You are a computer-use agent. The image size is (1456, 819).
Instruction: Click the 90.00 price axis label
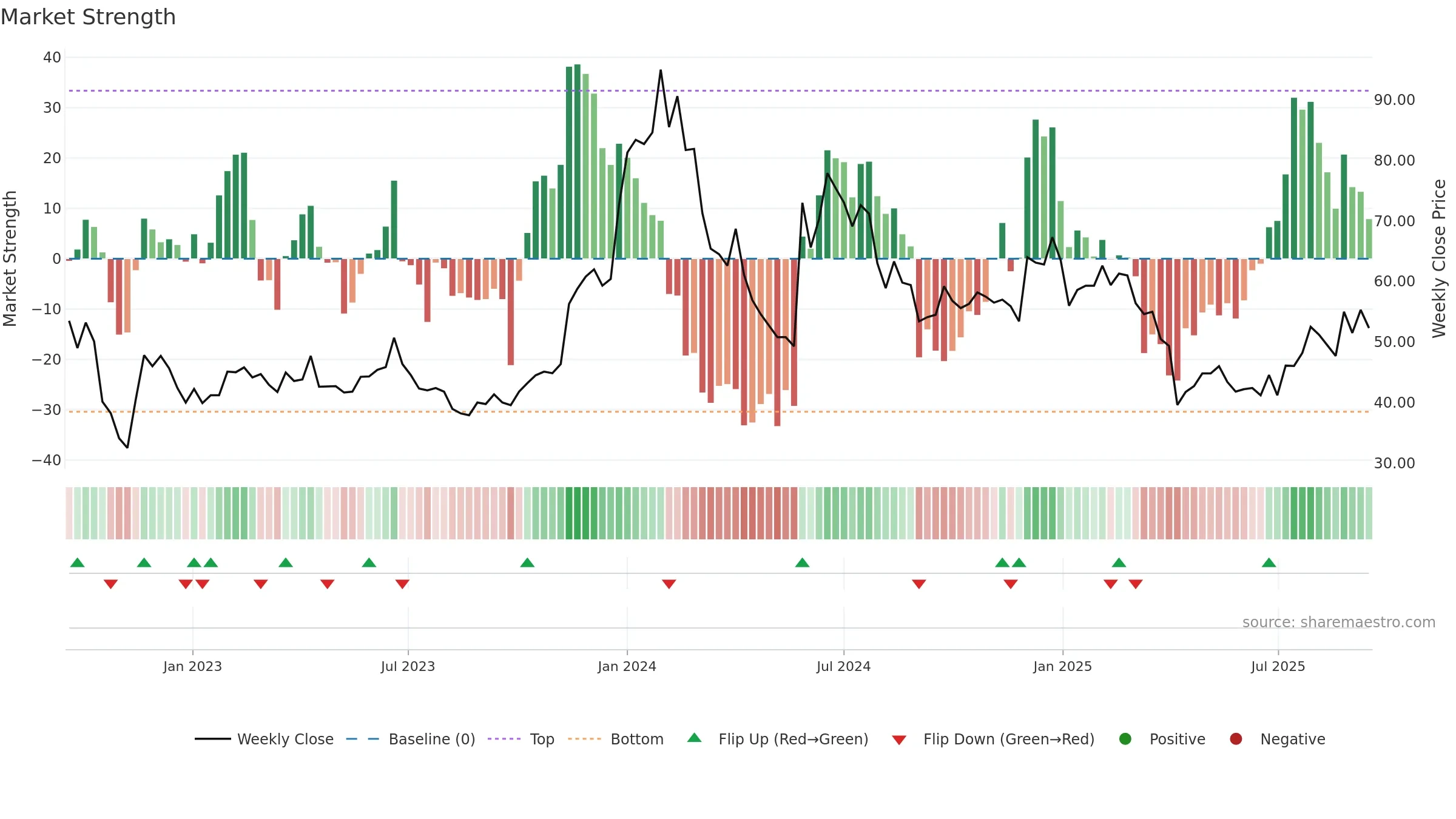pos(1394,99)
